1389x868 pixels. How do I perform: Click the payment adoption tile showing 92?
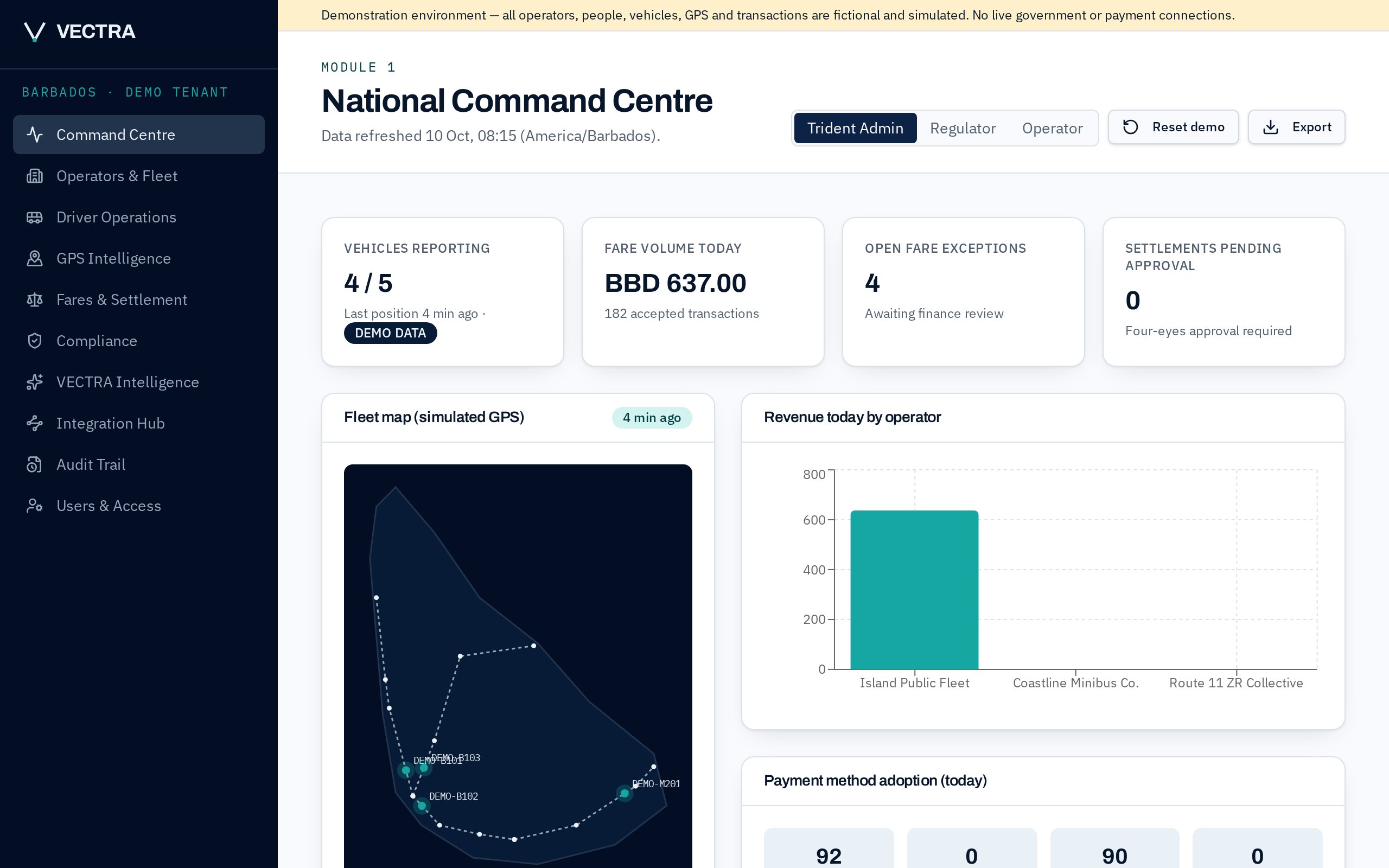(x=829, y=848)
